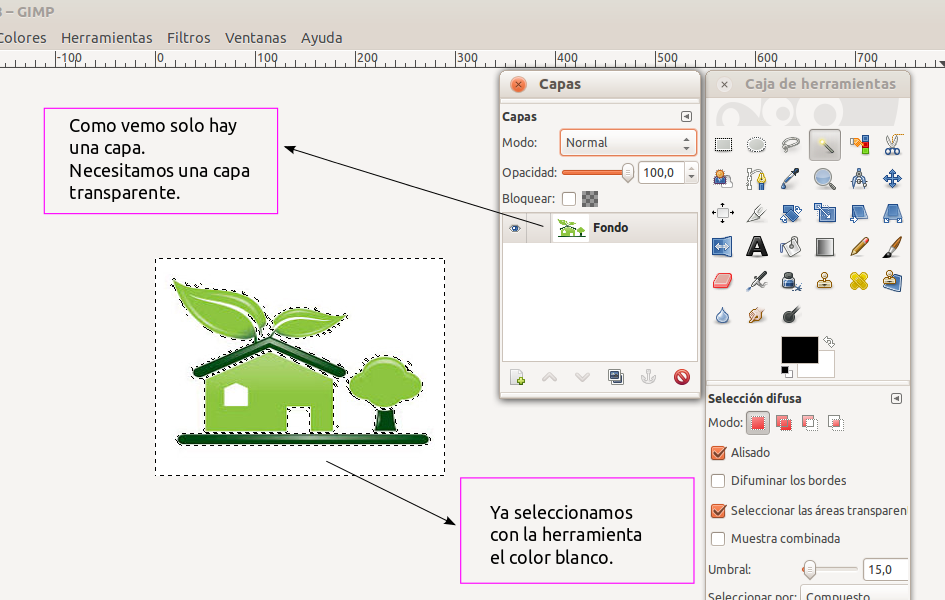This screenshot has width=945, height=600.
Task: Select the Paths tool
Action: click(x=756, y=179)
